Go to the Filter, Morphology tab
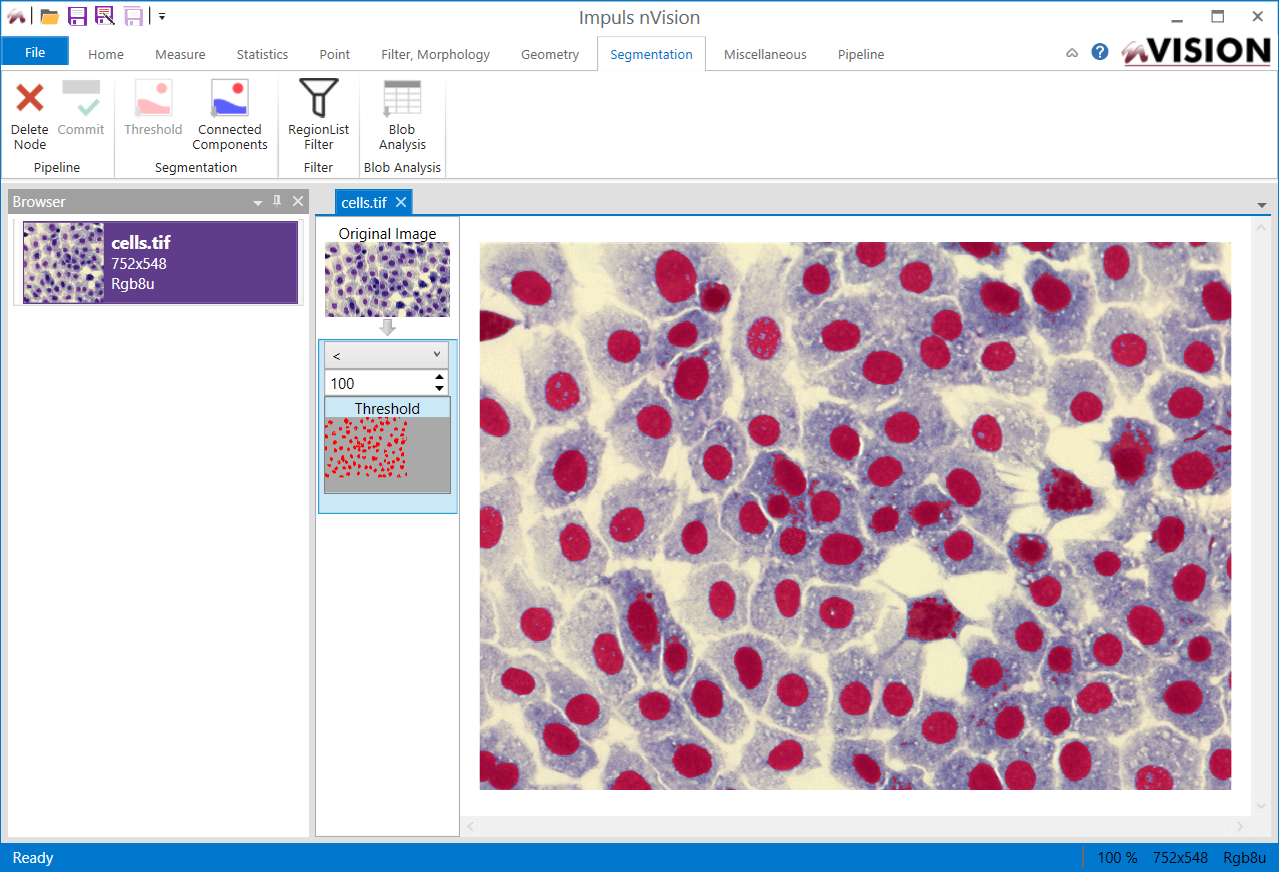 click(436, 54)
